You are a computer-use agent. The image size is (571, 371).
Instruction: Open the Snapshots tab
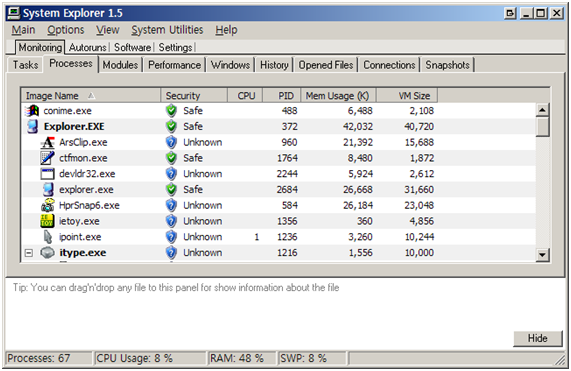[447, 65]
